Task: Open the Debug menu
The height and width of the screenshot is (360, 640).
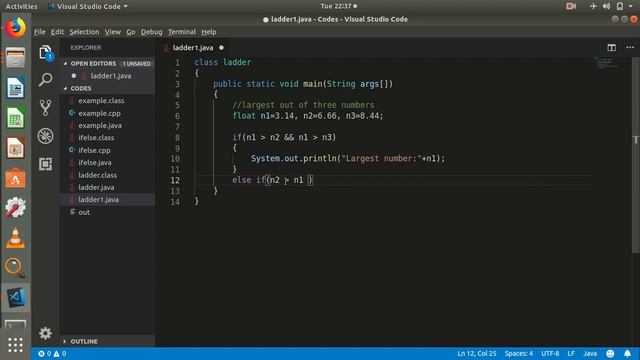Action: (x=151, y=32)
